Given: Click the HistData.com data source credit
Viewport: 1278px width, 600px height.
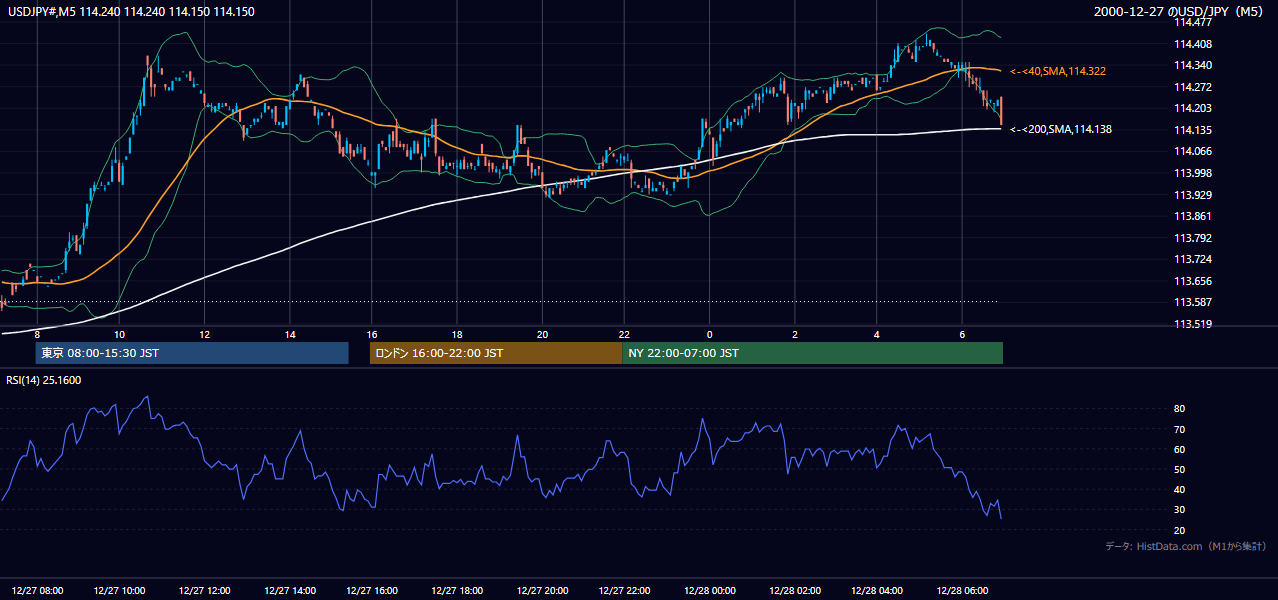Looking at the screenshot, I should [1186, 546].
